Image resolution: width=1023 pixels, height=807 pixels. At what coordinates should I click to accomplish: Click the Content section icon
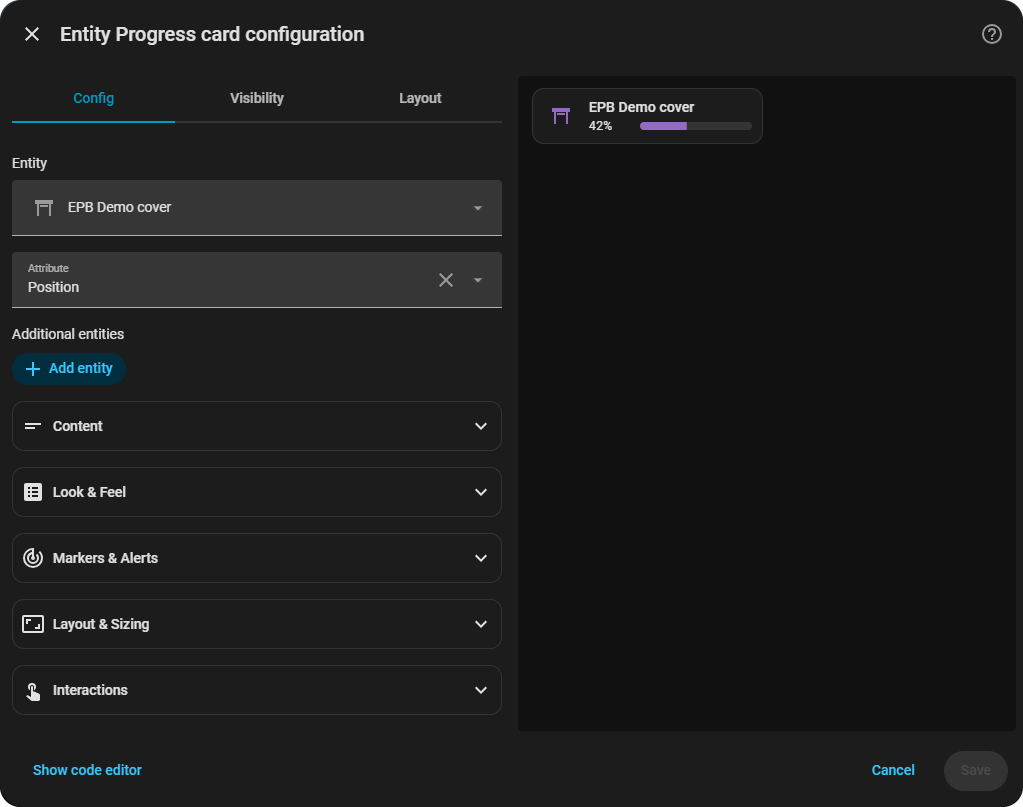click(33, 426)
